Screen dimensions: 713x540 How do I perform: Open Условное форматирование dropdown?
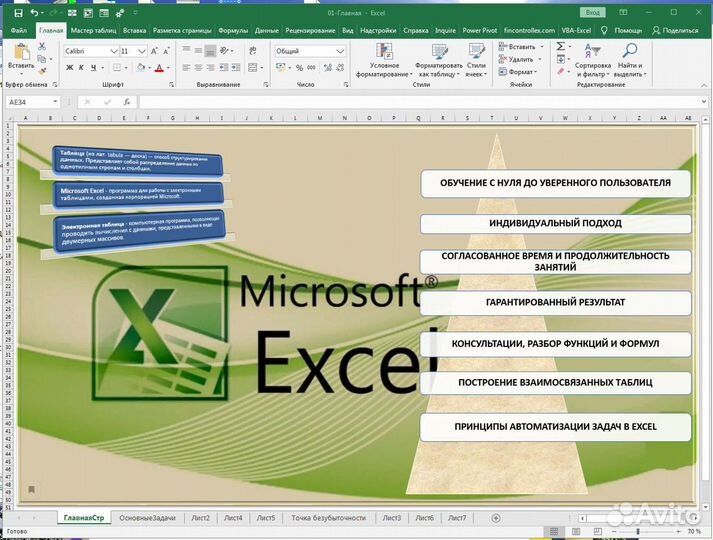click(x=384, y=61)
